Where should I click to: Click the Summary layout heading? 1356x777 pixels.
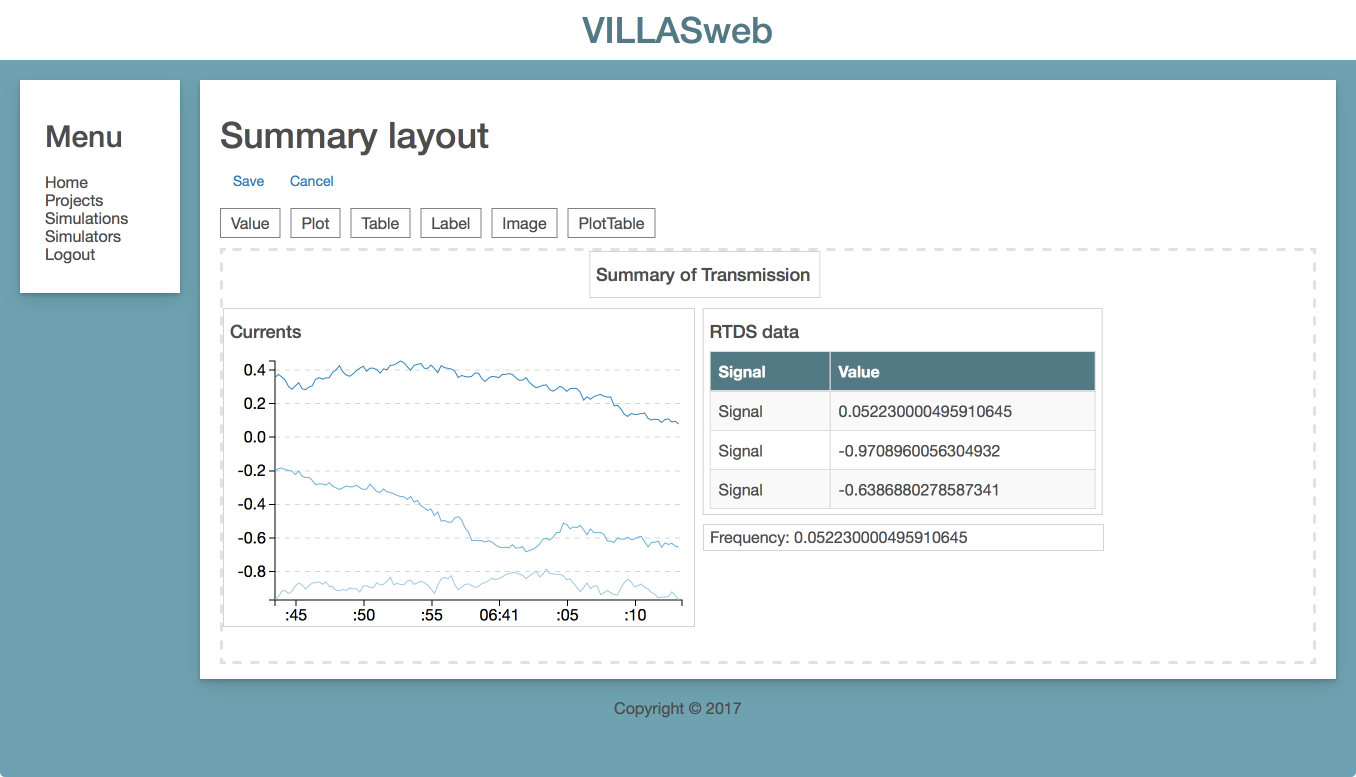tap(354, 136)
